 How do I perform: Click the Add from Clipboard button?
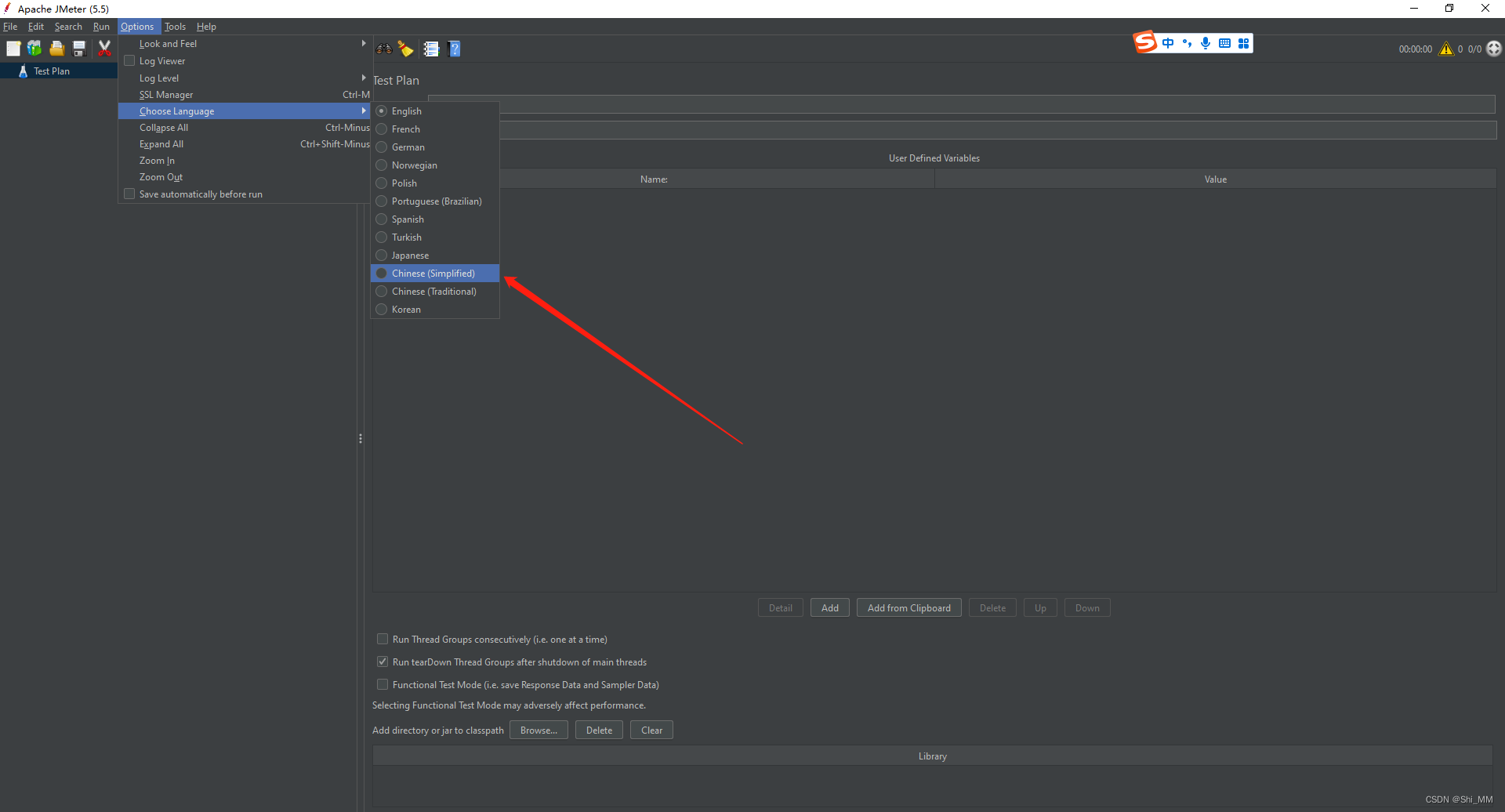(908, 608)
